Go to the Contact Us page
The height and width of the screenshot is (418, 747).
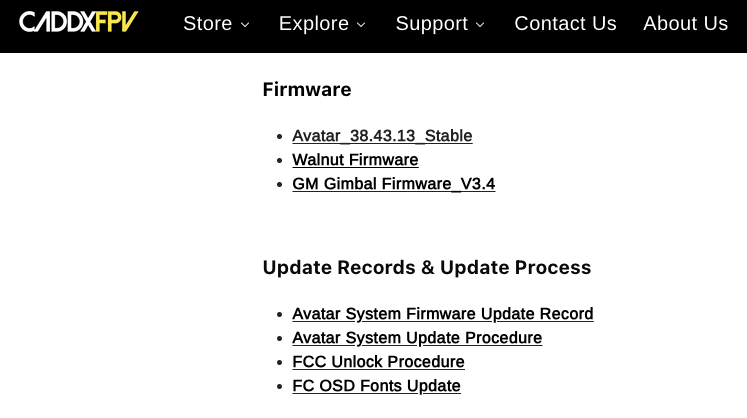[x=565, y=23]
